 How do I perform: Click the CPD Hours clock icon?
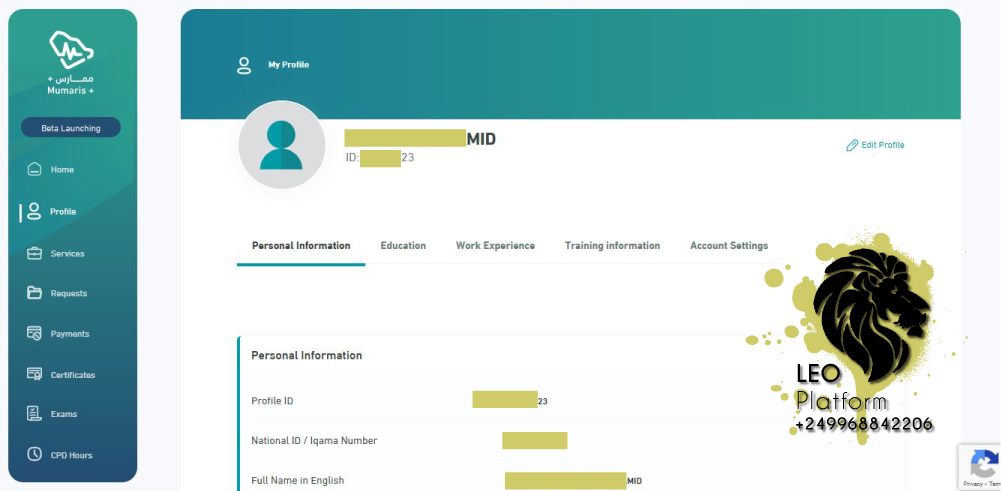(34, 455)
